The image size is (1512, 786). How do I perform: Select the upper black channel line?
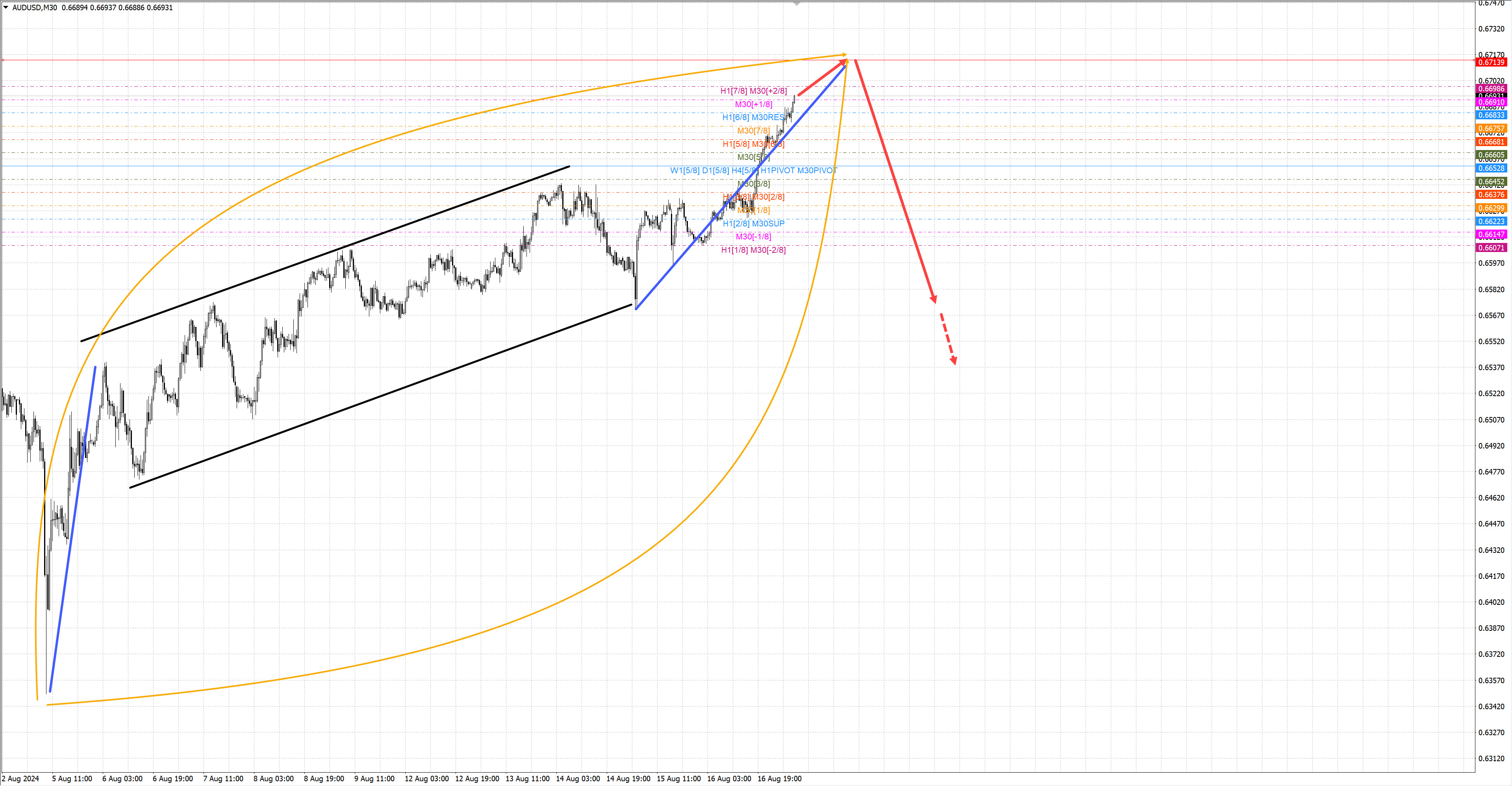324,254
